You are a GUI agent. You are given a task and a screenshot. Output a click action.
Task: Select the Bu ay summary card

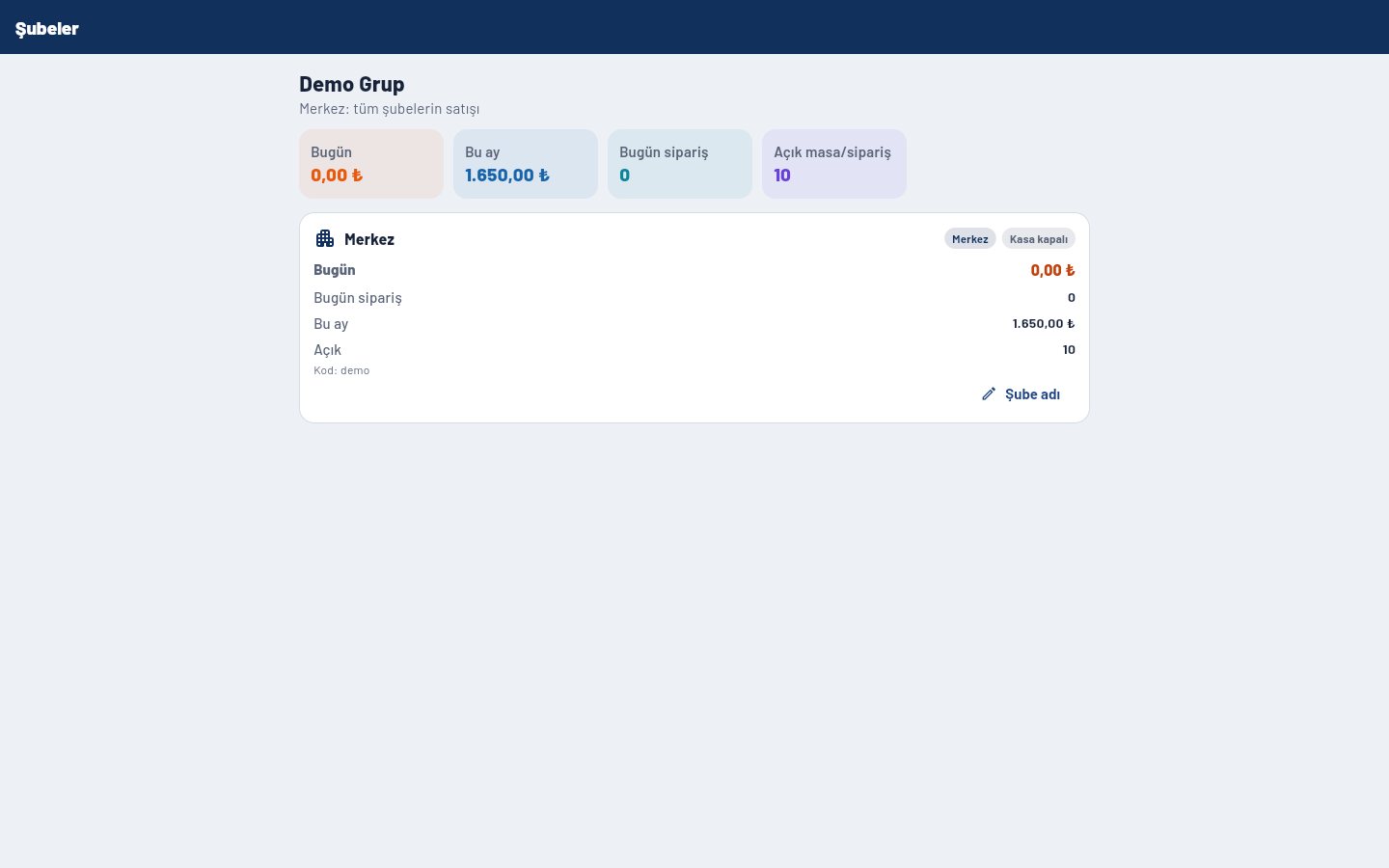pyautogui.click(x=526, y=164)
